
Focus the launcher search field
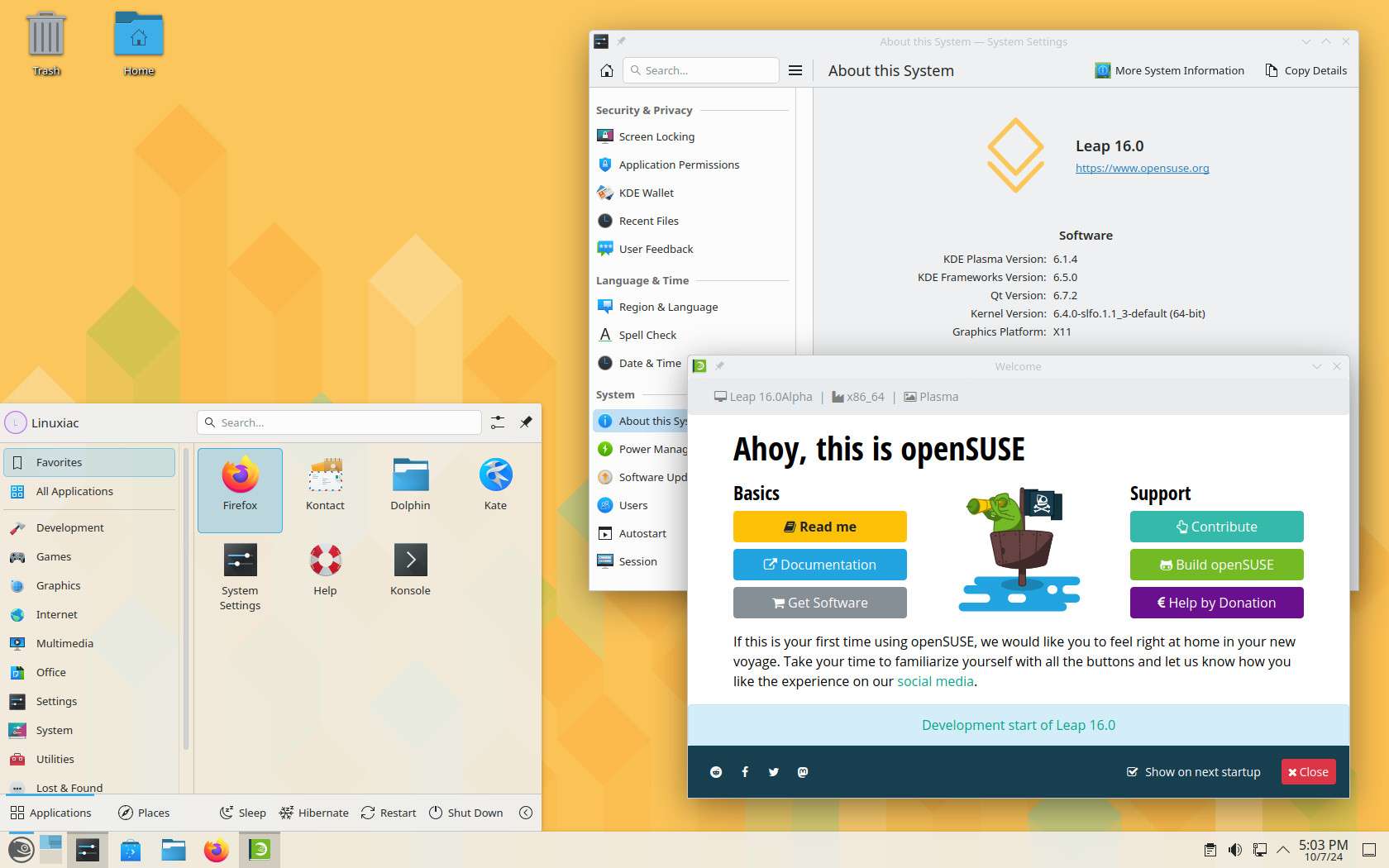click(339, 422)
